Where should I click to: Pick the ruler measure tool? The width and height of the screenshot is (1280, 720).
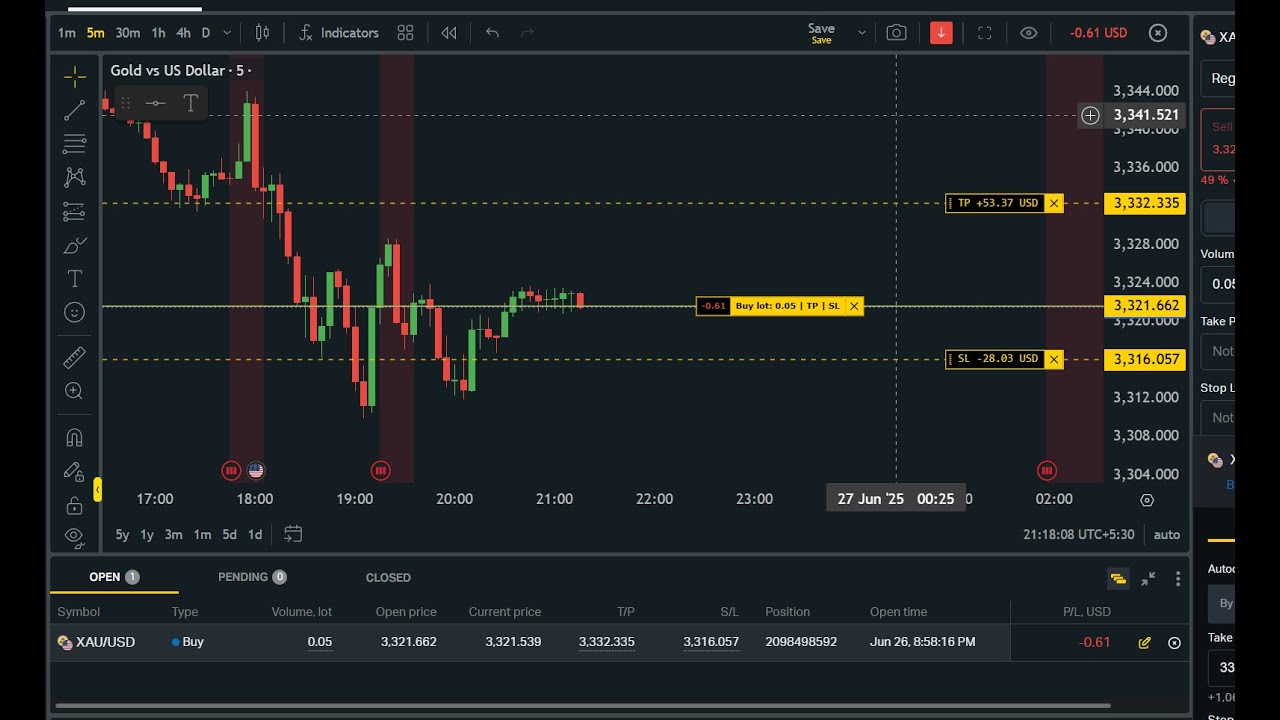pos(74,357)
